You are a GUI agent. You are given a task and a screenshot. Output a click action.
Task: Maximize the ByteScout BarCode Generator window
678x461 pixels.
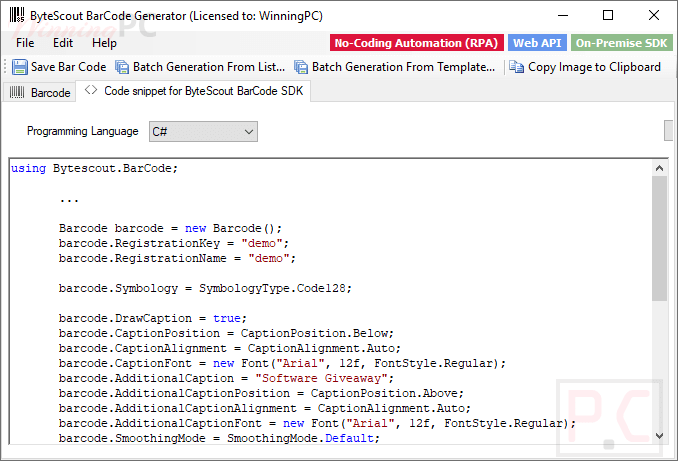[x=608, y=15]
